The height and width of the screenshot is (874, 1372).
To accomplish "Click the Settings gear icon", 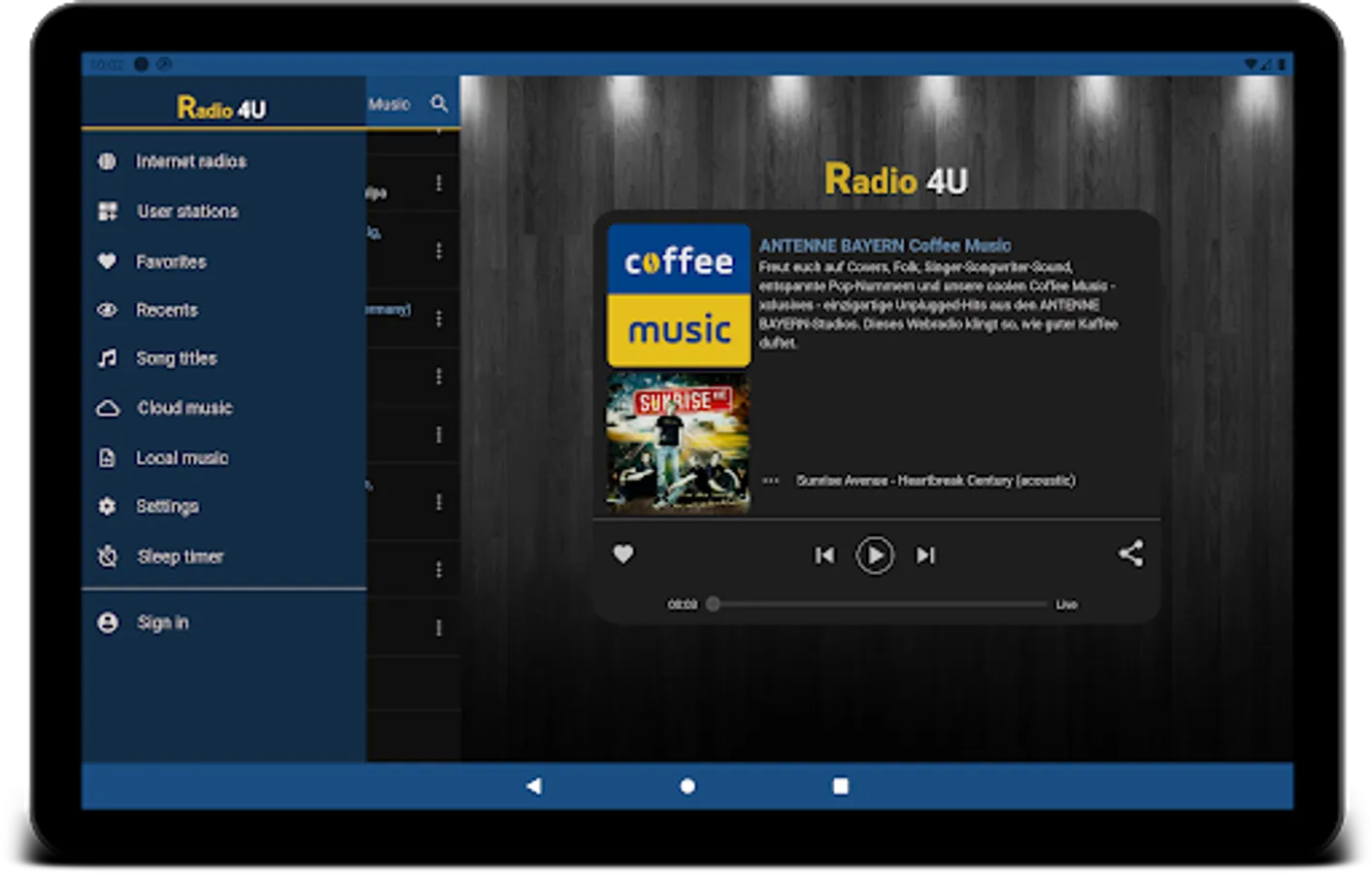I will tap(107, 506).
